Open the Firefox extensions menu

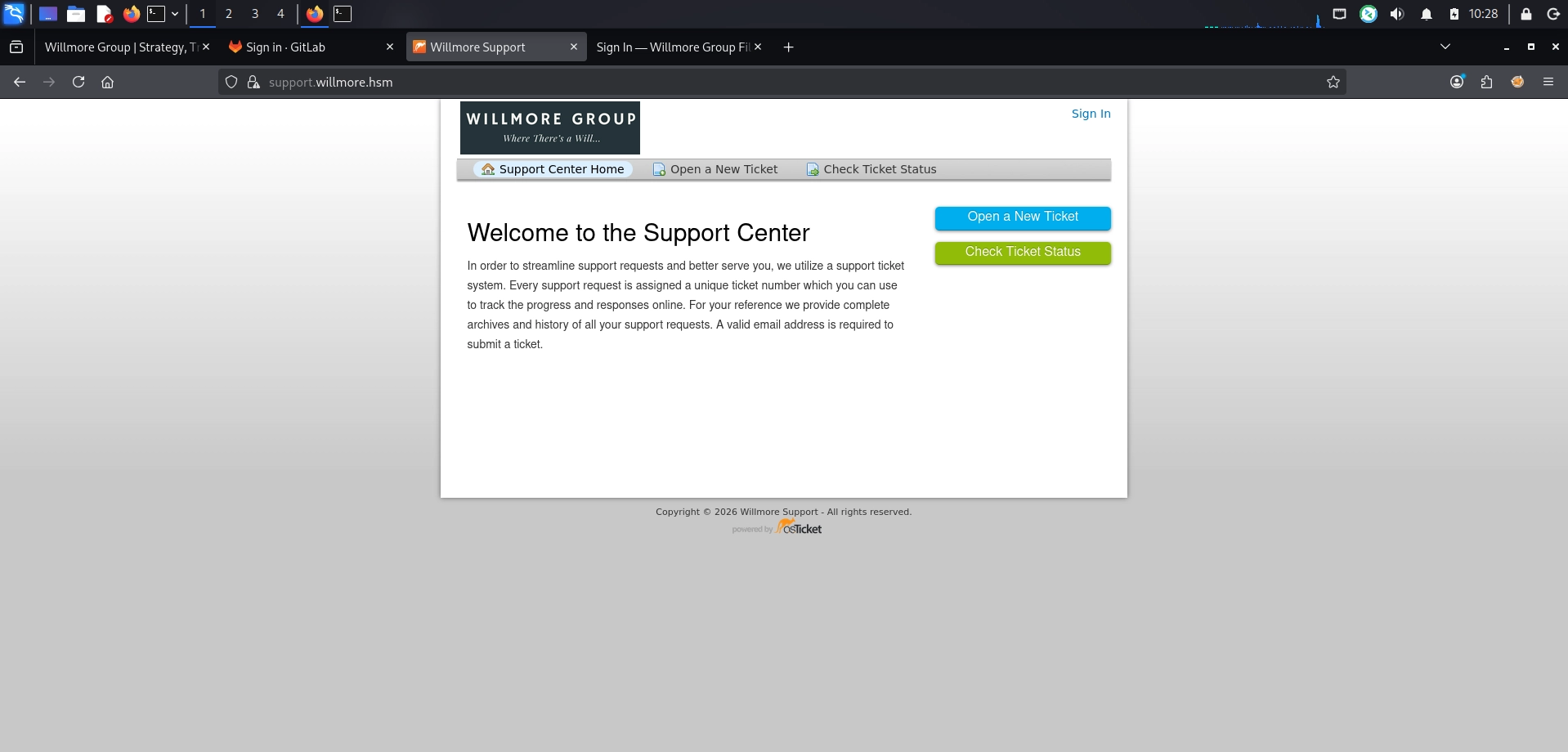point(1486,82)
